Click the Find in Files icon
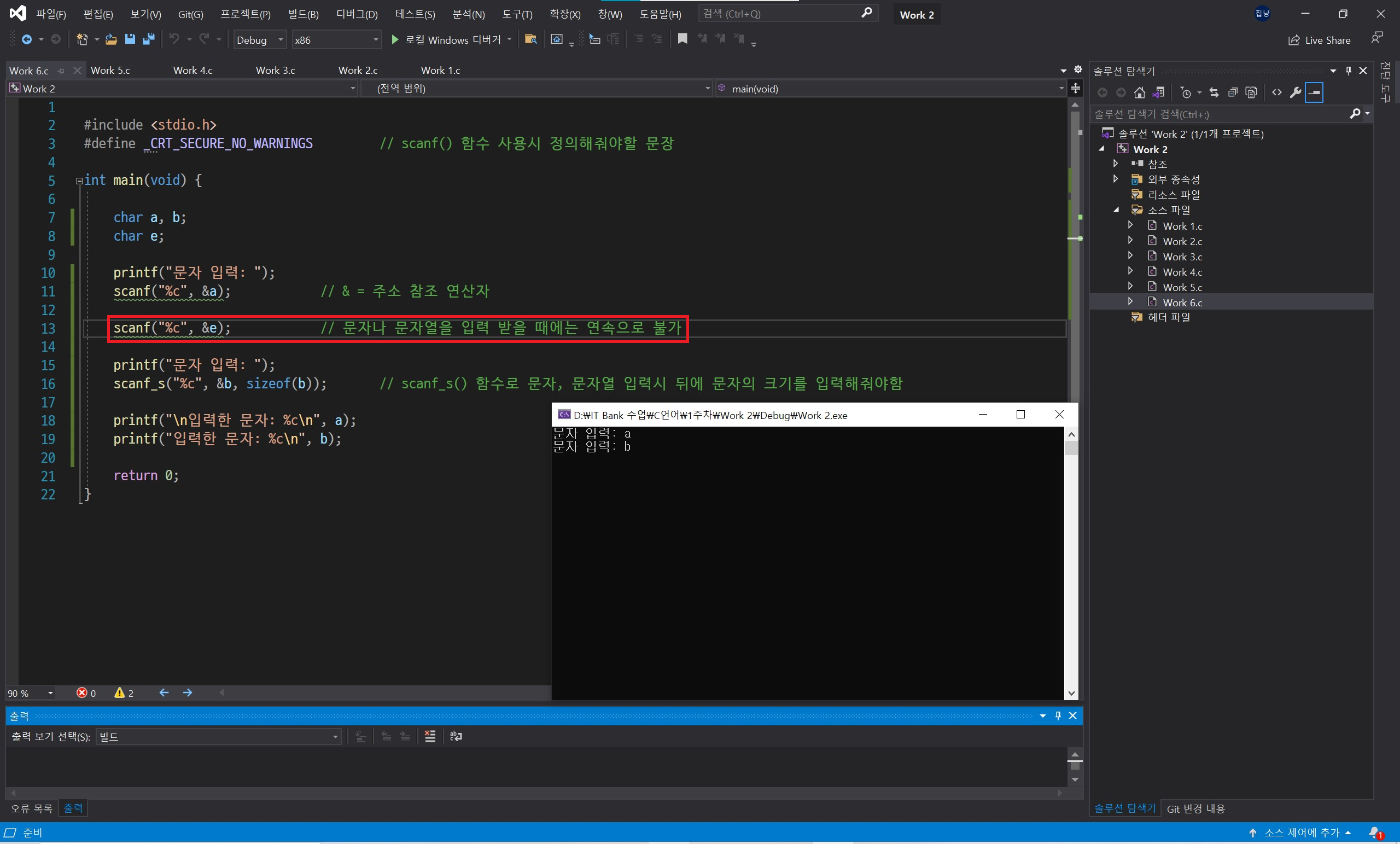The width and height of the screenshot is (1400, 844). point(530,39)
